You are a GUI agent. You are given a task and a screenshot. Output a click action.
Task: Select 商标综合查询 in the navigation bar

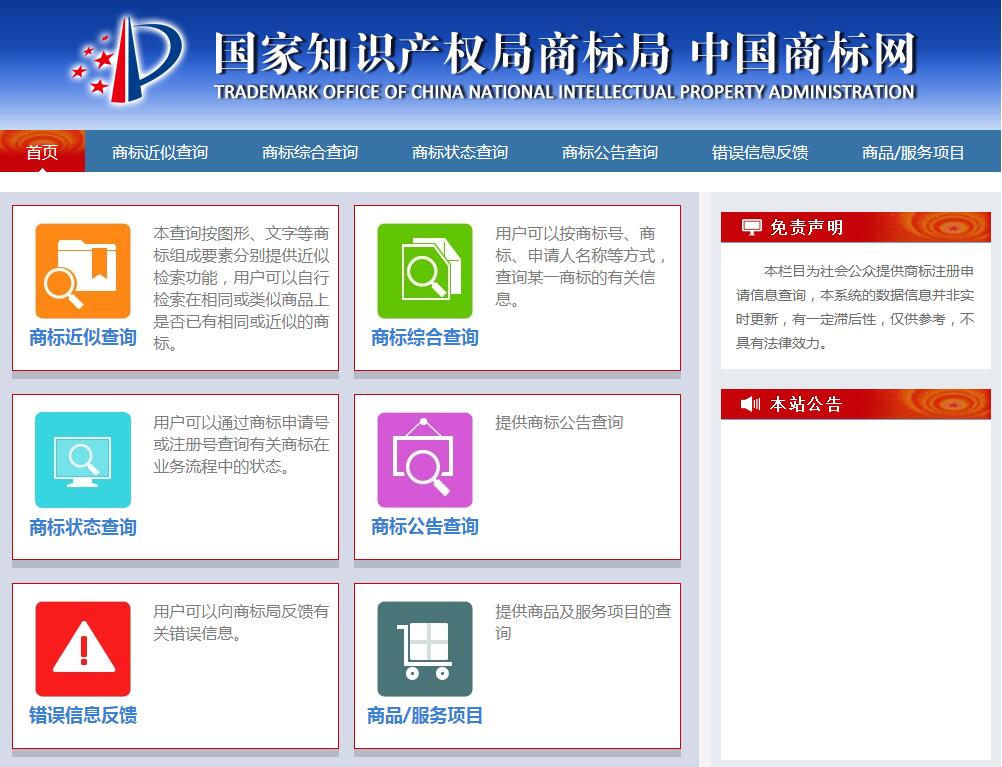pos(310,152)
